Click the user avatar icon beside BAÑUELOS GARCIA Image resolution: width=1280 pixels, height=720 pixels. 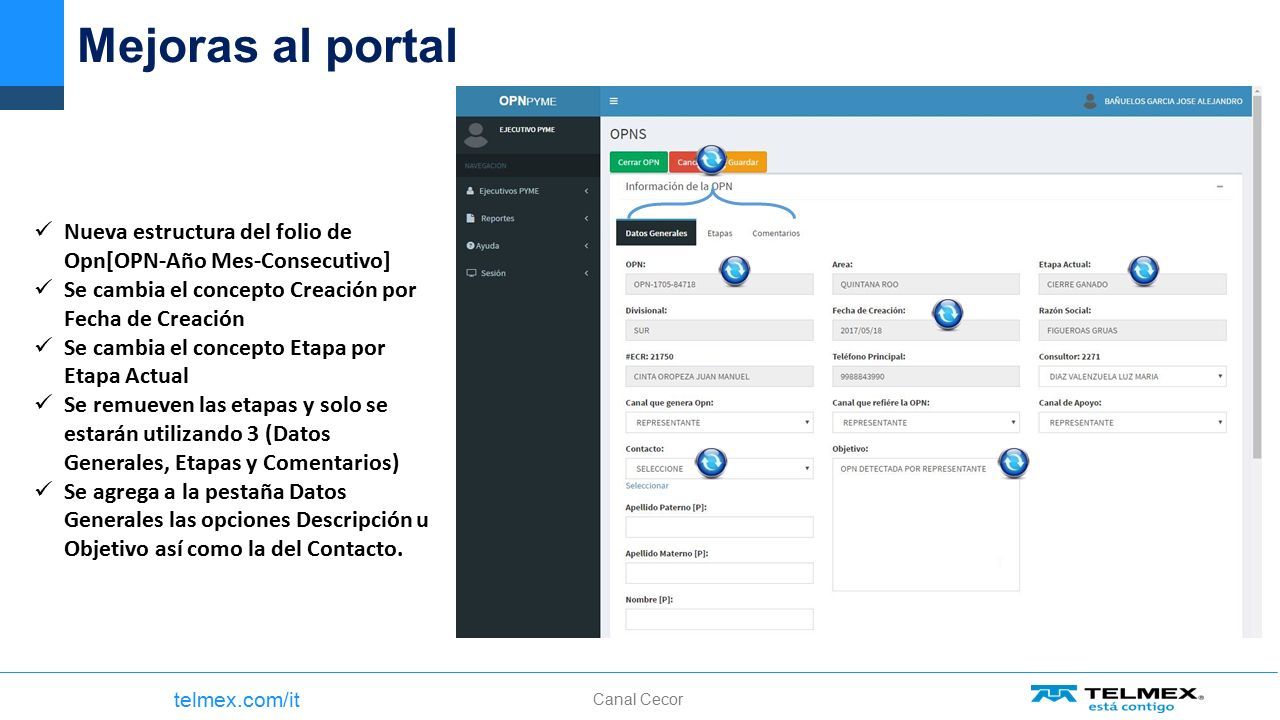click(1090, 101)
